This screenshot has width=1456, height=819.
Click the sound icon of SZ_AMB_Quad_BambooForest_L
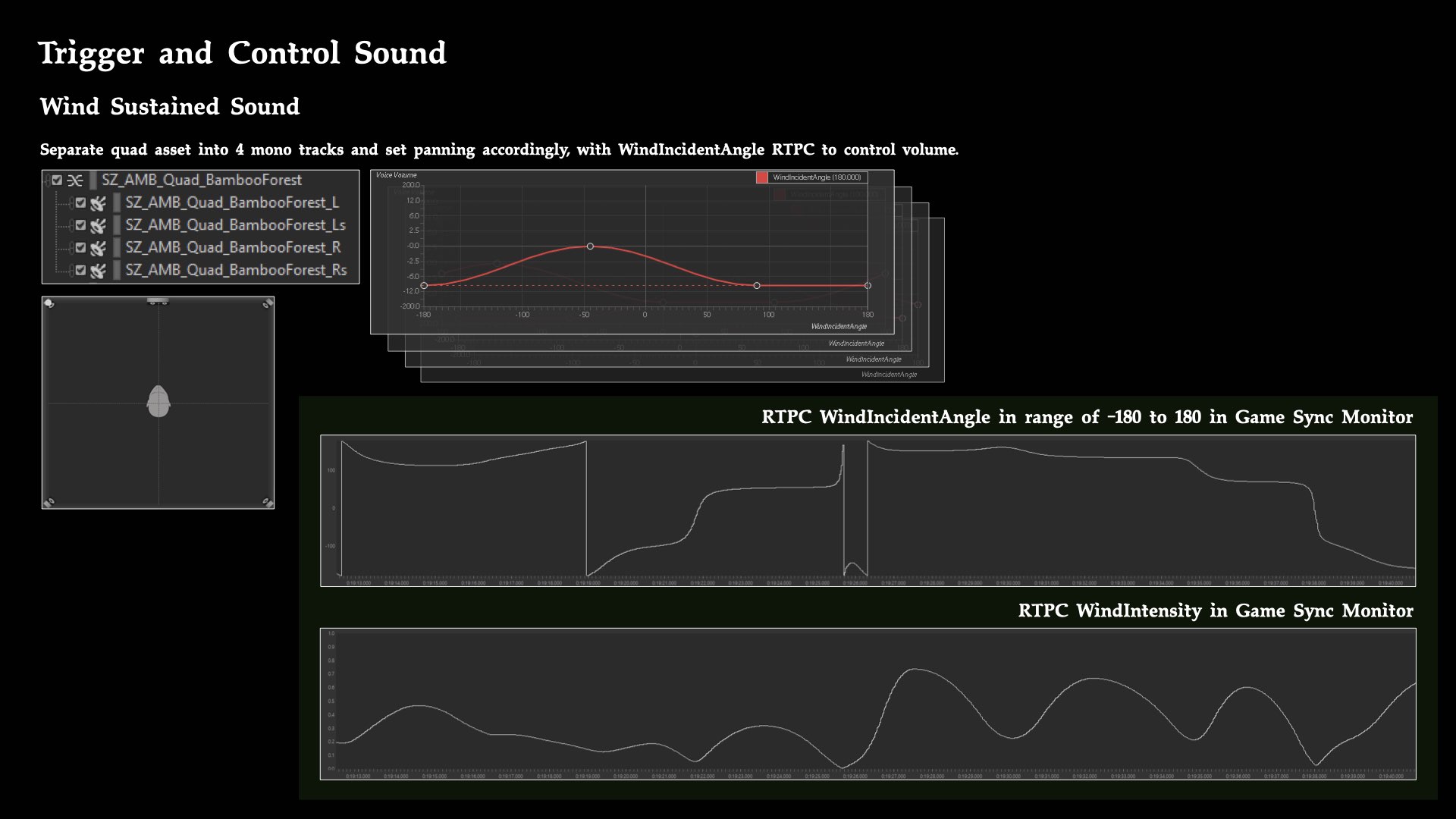(98, 203)
